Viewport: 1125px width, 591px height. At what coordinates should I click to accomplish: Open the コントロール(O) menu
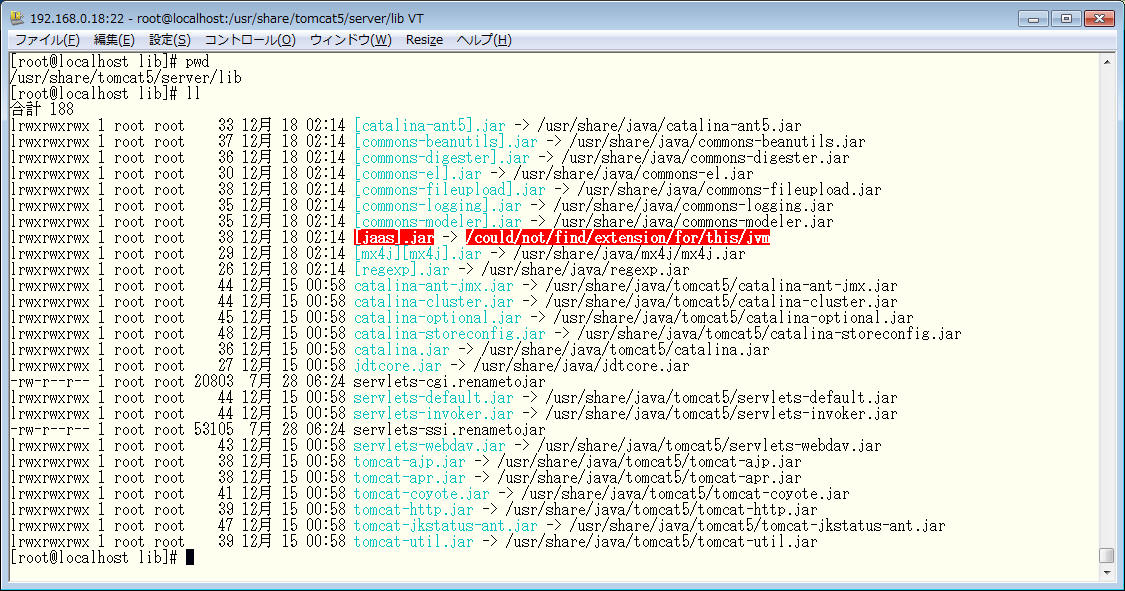(x=250, y=40)
